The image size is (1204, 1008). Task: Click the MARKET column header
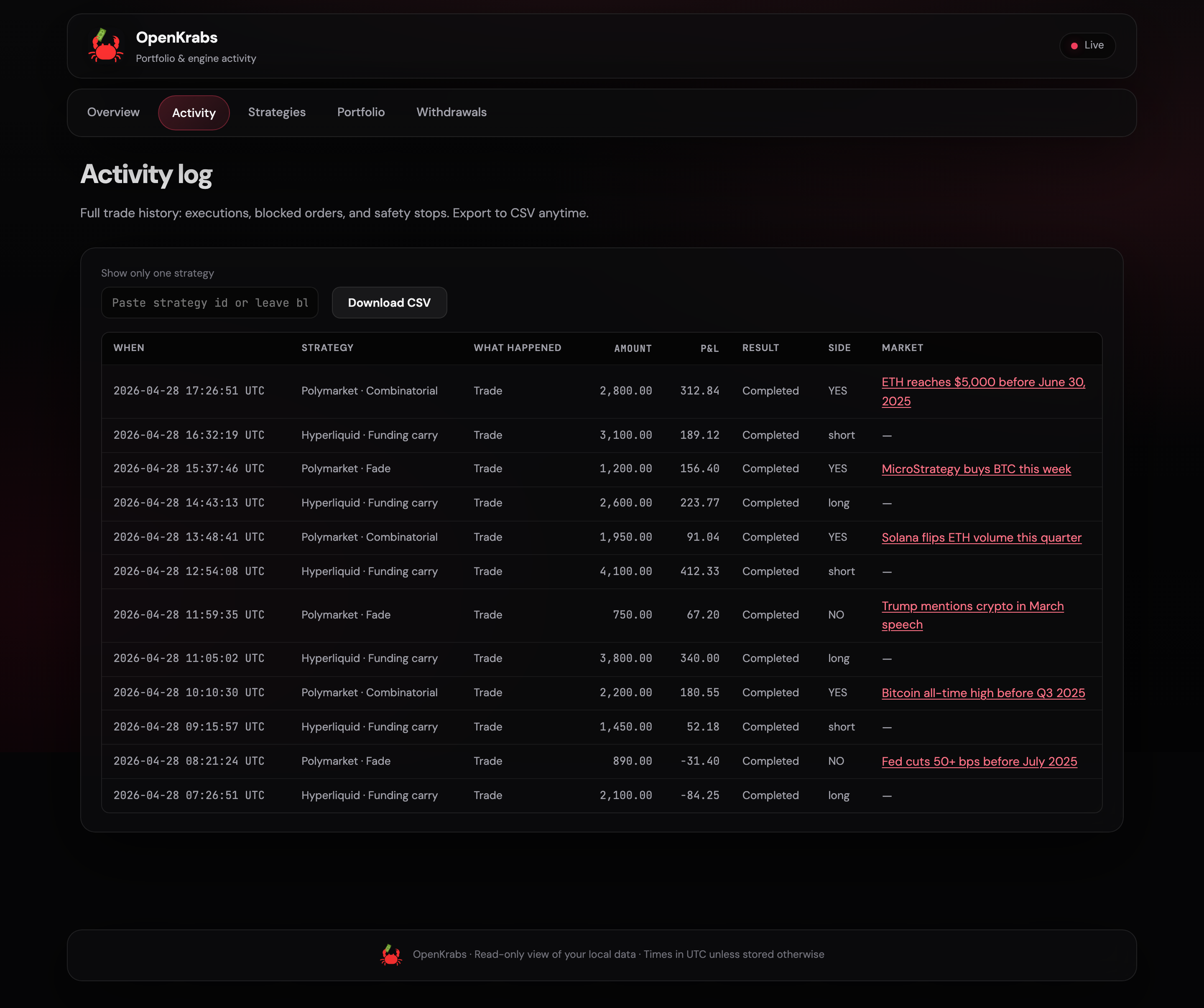coord(903,348)
